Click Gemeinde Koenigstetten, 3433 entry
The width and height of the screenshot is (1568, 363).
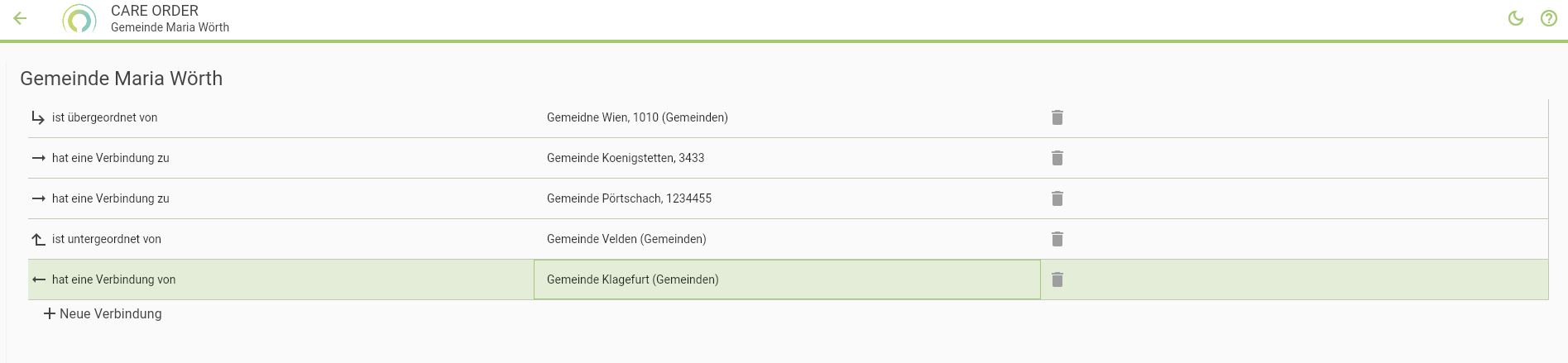click(626, 158)
